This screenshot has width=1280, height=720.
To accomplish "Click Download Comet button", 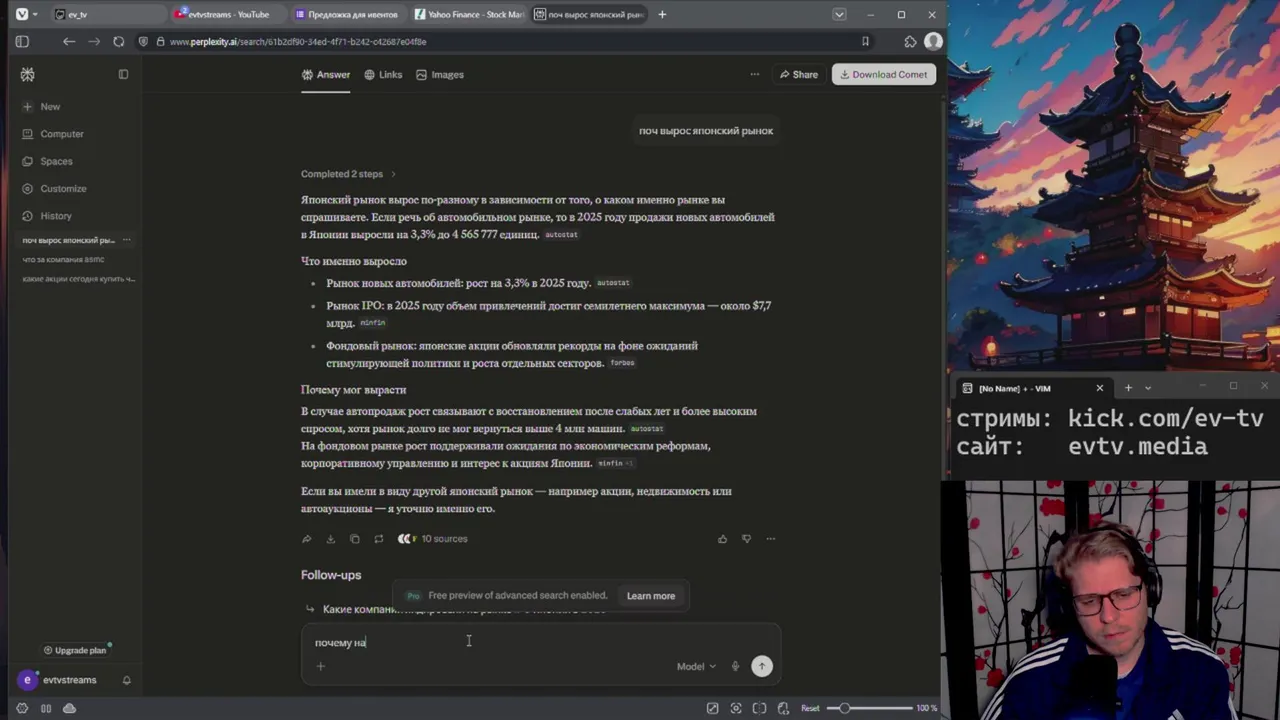I will click(884, 74).
